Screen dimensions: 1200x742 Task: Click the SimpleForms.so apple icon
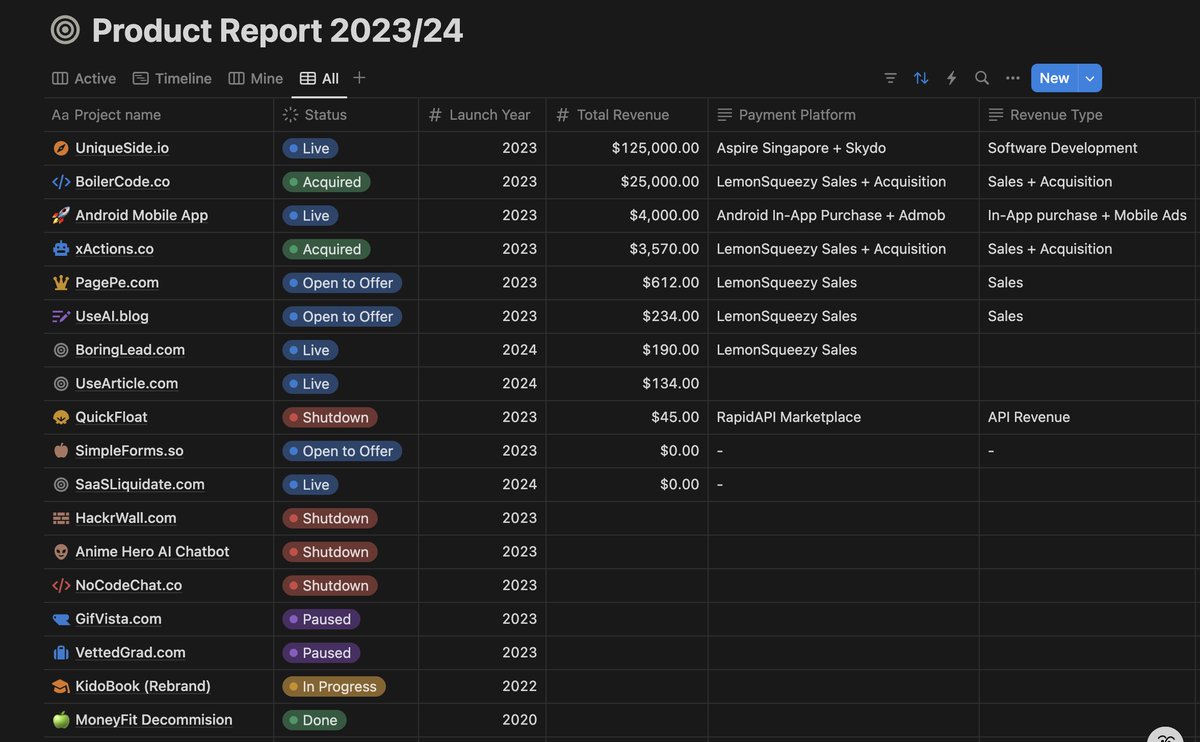pyautogui.click(x=61, y=451)
